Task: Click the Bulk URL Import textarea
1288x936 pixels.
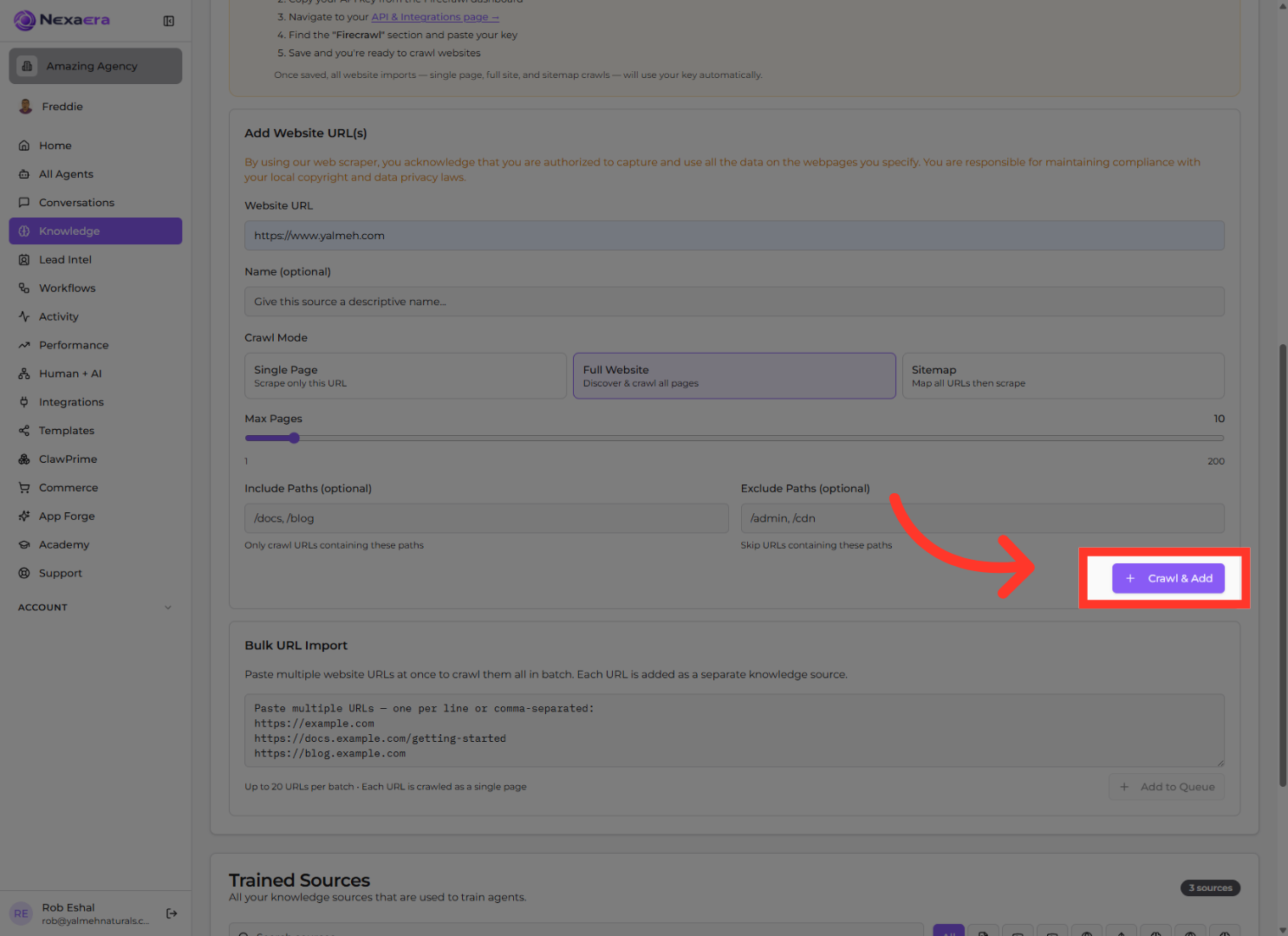Action: (734, 731)
